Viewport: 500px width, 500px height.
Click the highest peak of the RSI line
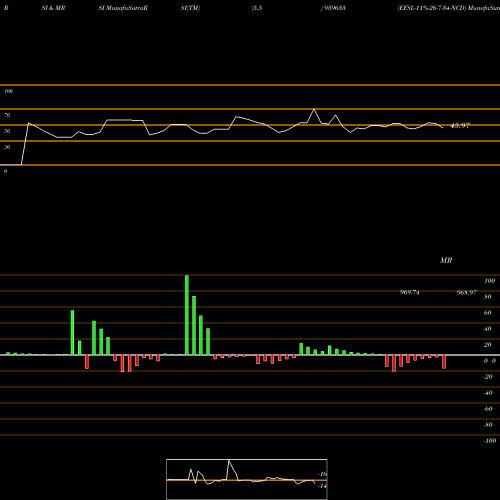[x=314, y=109]
